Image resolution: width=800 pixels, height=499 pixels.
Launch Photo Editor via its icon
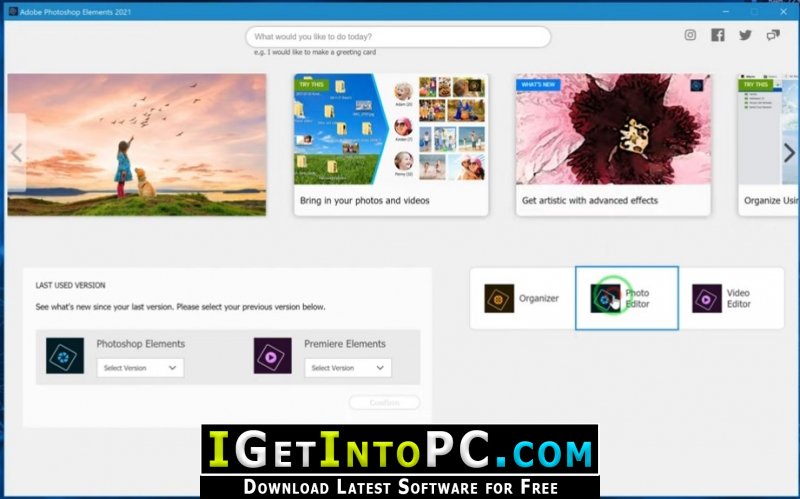pos(605,298)
